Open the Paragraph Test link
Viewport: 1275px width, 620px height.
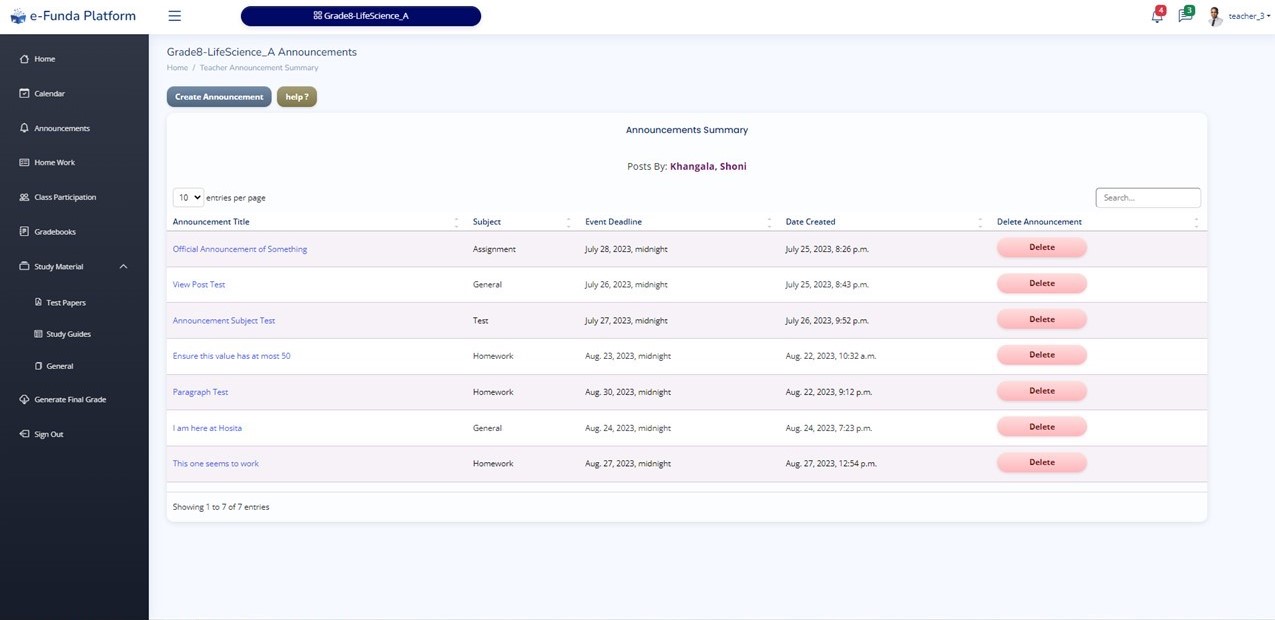200,392
